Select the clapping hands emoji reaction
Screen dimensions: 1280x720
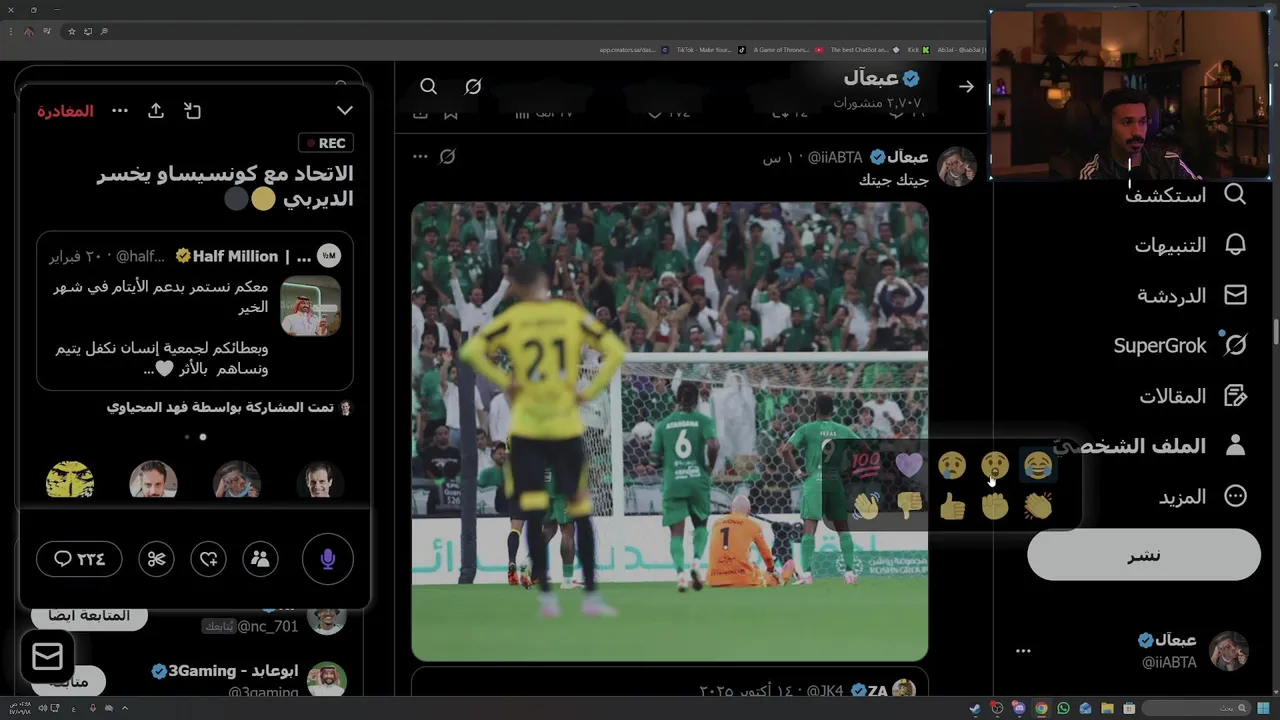tap(1038, 506)
